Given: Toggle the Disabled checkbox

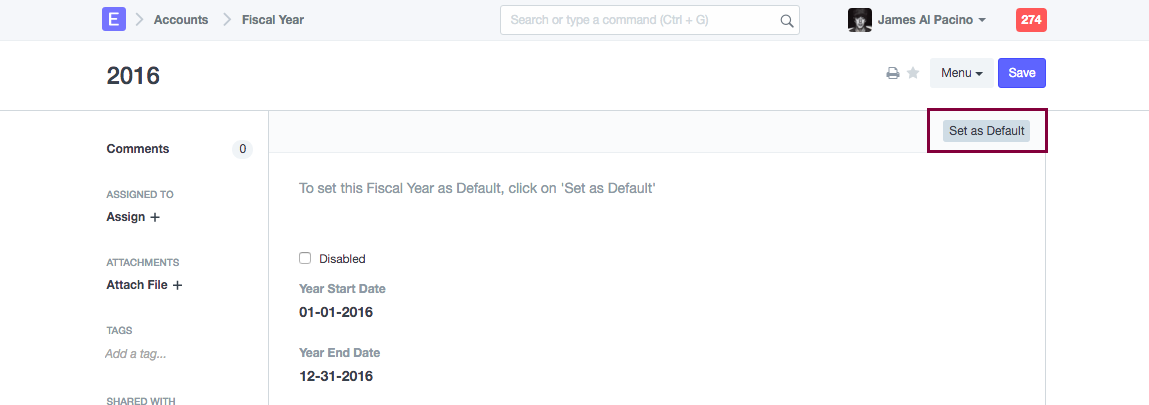Looking at the screenshot, I should (305, 258).
